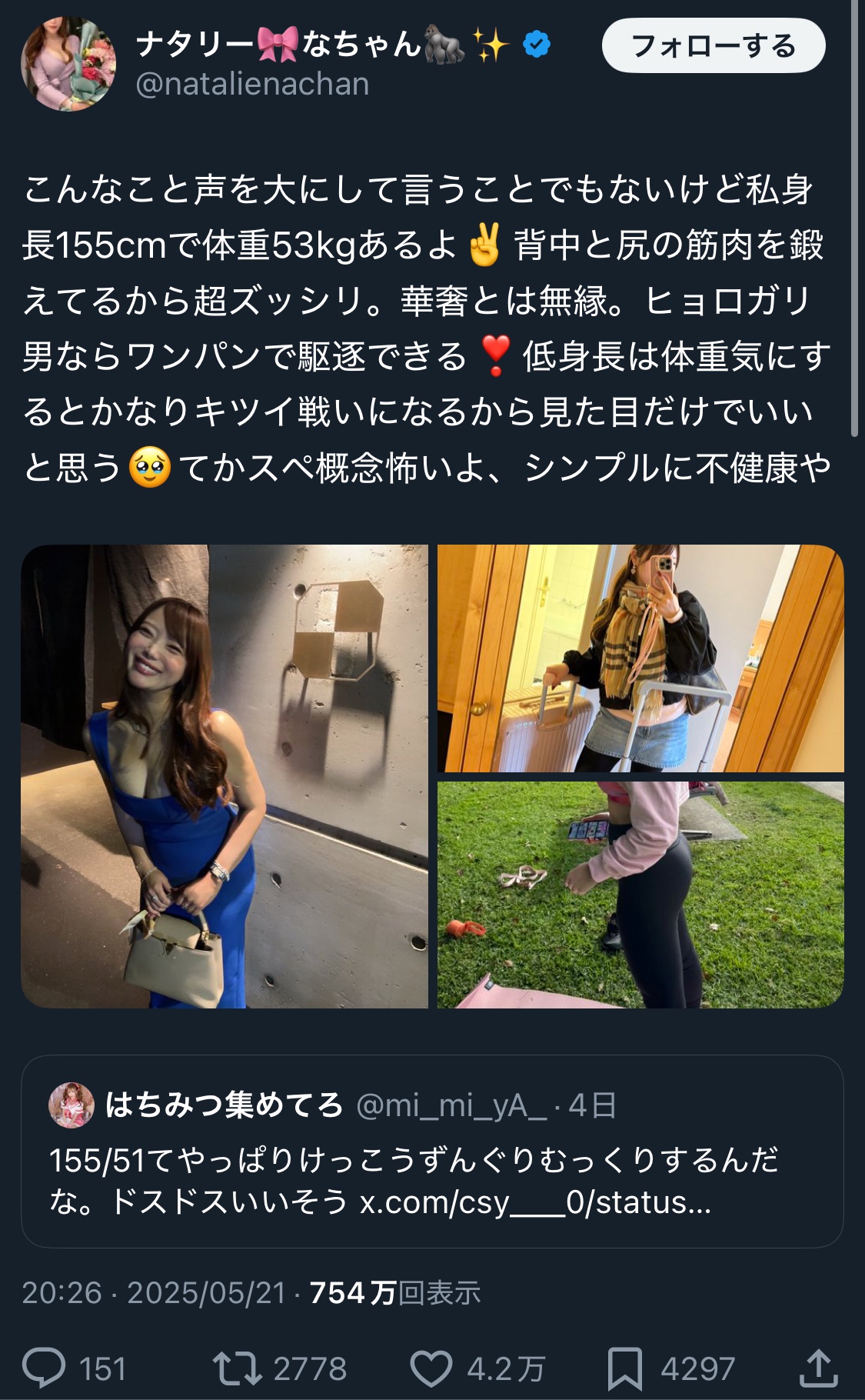Image resolution: width=865 pixels, height=1400 pixels.
Task: Open the quoted tweet by はちみつ集めてろ
Action: tap(432, 1152)
